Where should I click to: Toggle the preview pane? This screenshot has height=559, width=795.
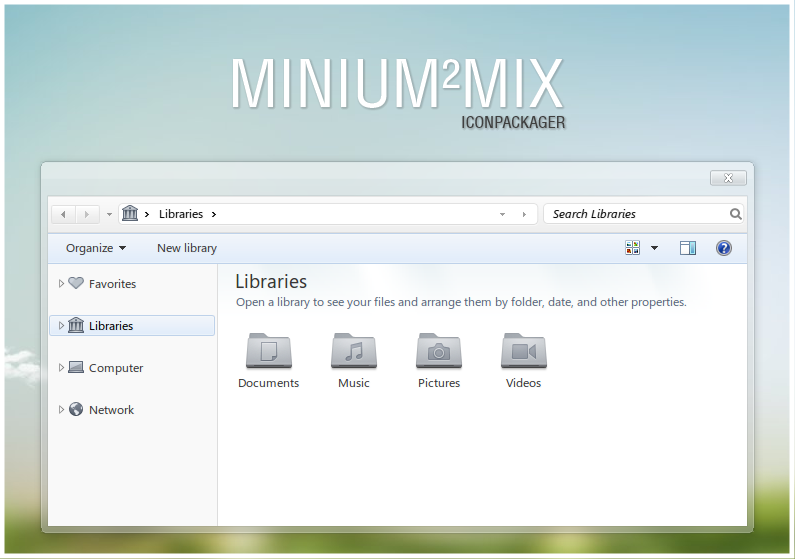tap(688, 248)
